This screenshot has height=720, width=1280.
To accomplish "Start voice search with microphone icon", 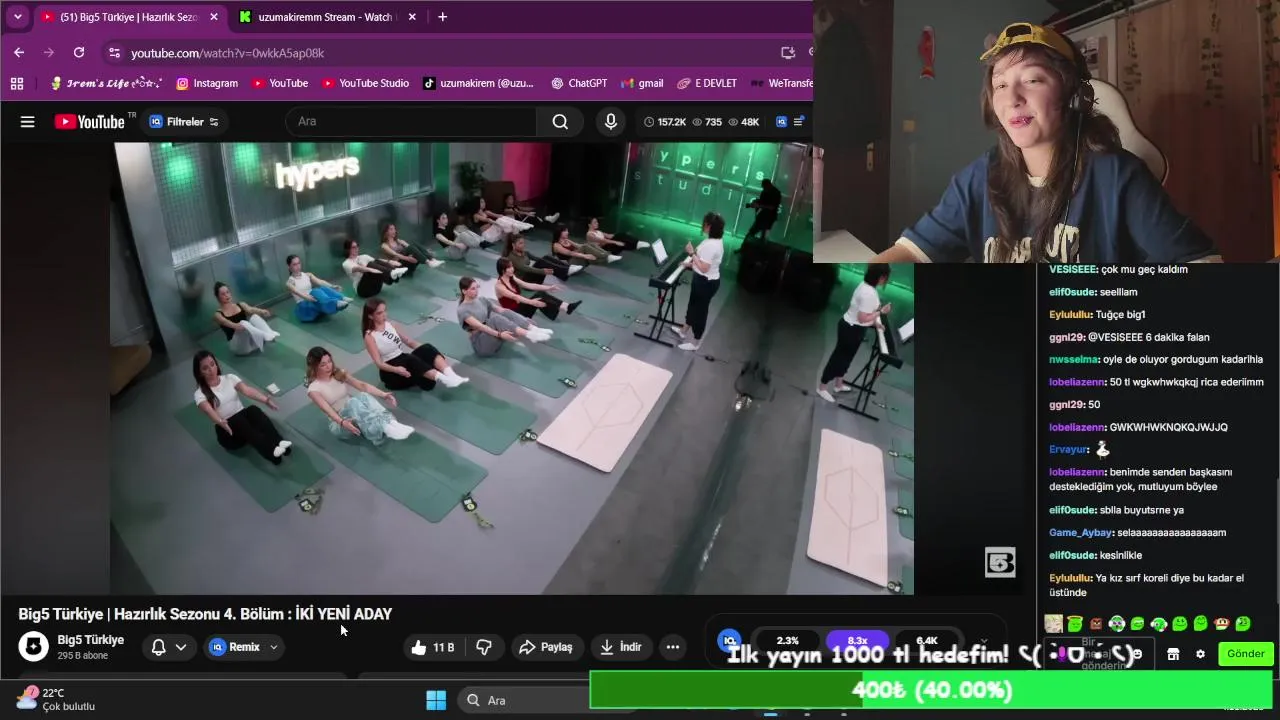I will click(x=611, y=122).
